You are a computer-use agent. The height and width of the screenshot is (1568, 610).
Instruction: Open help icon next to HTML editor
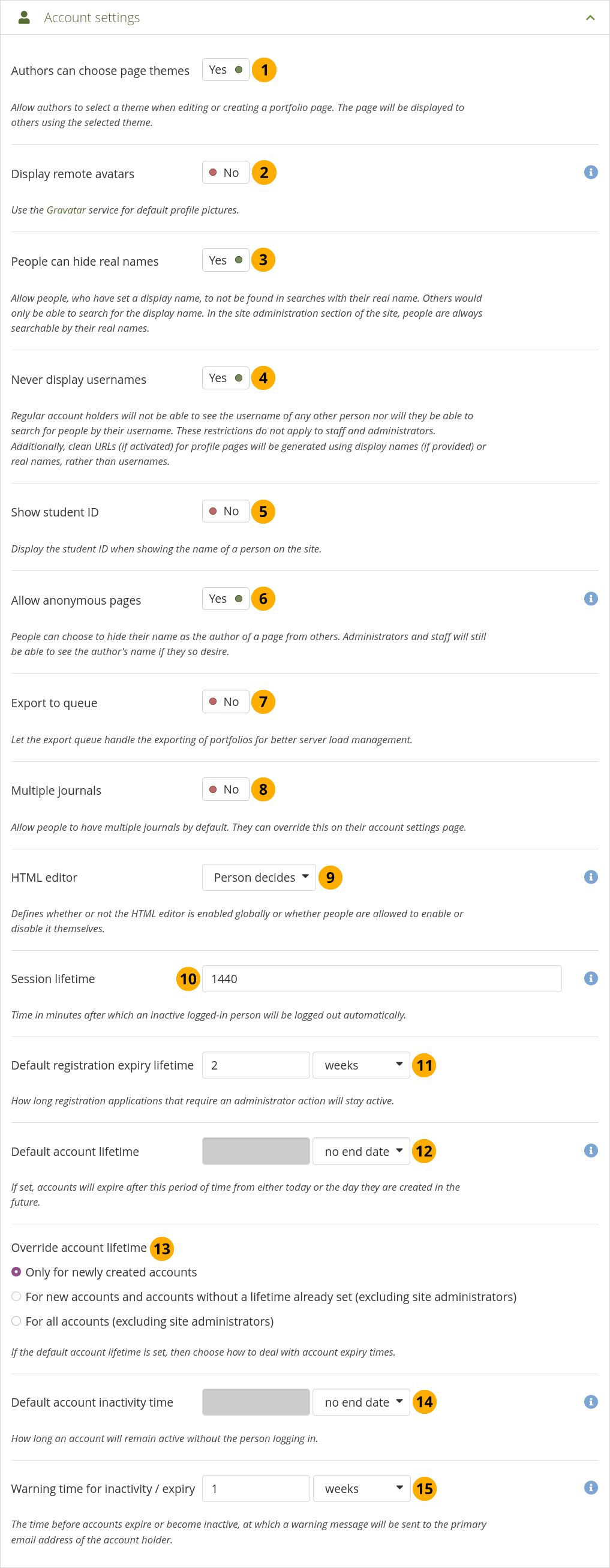(591, 876)
